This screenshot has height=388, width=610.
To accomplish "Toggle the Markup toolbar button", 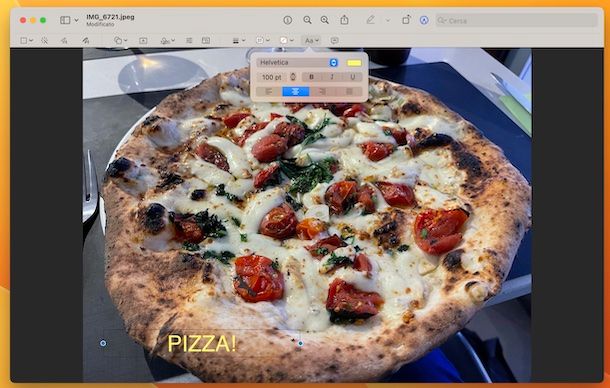I will coord(424,20).
